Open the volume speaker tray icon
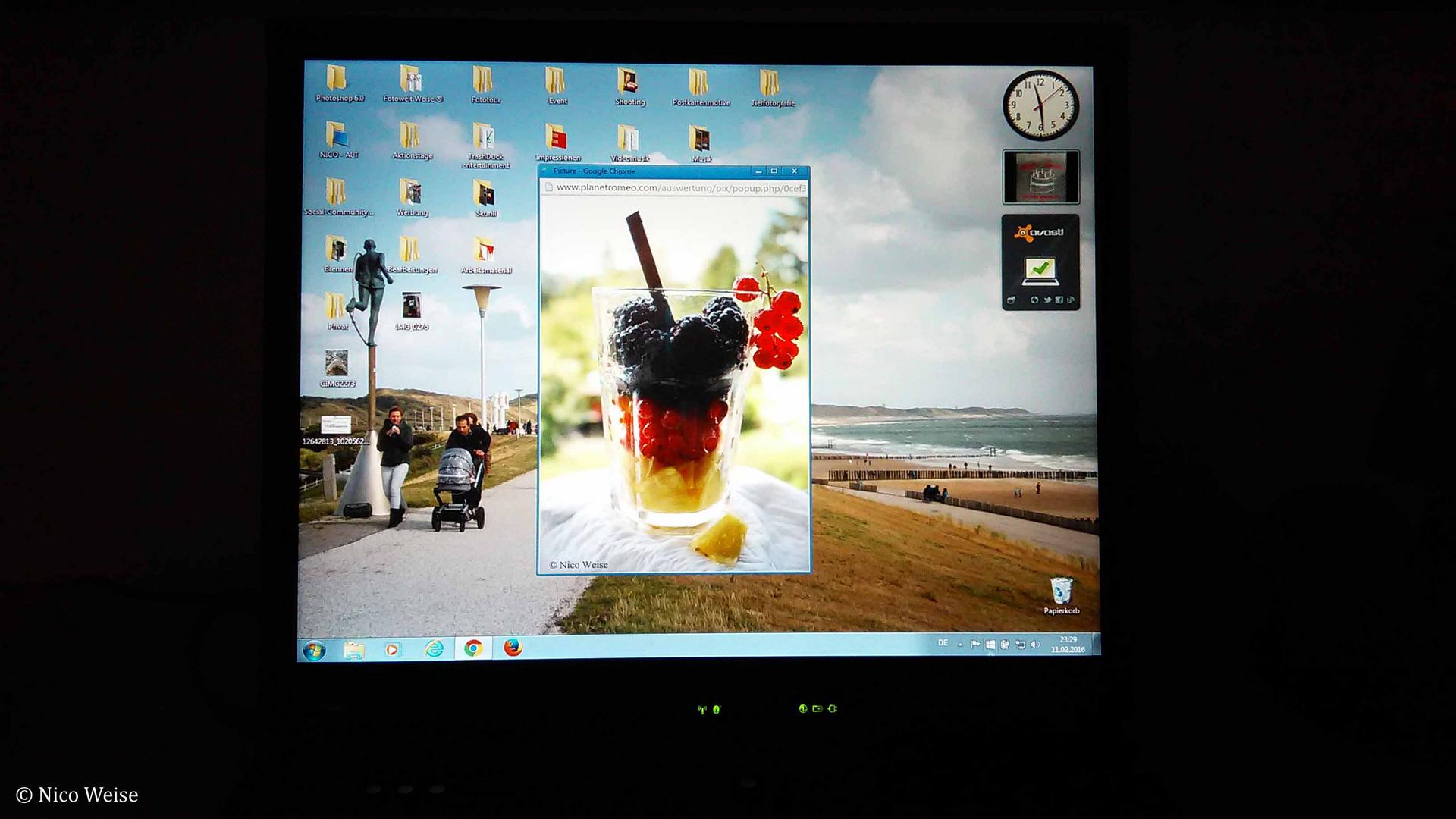The image size is (1456, 819). click(x=1035, y=645)
